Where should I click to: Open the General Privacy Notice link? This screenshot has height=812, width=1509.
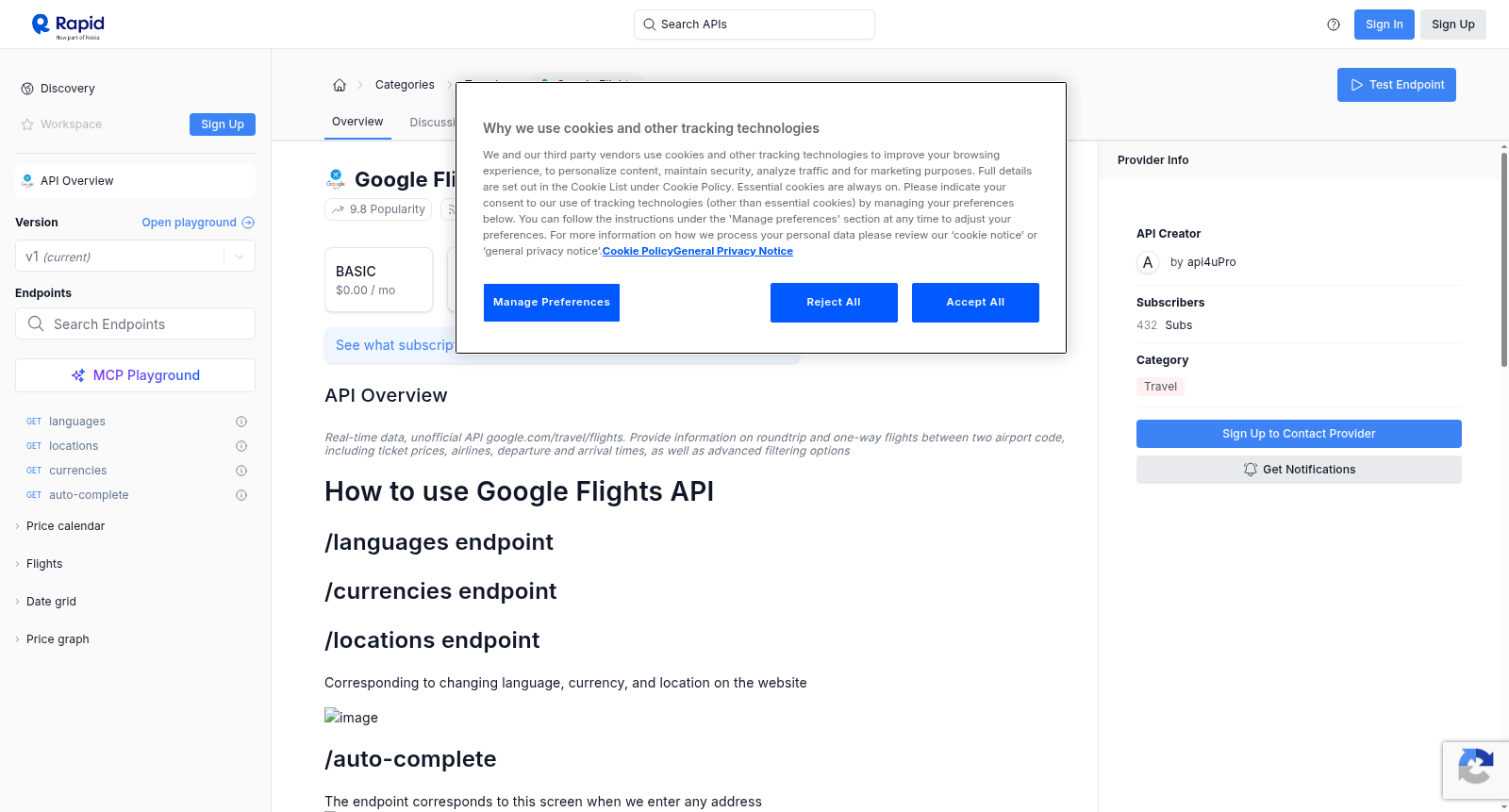point(733,252)
